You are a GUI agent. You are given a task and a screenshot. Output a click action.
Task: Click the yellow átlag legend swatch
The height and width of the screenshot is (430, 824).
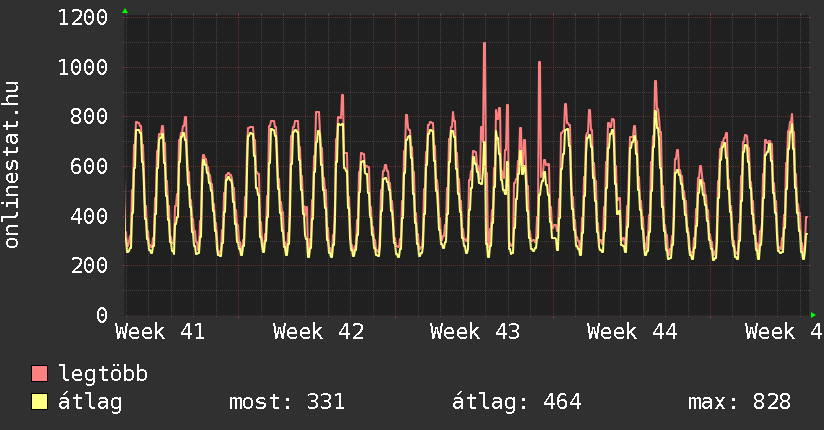coord(40,402)
